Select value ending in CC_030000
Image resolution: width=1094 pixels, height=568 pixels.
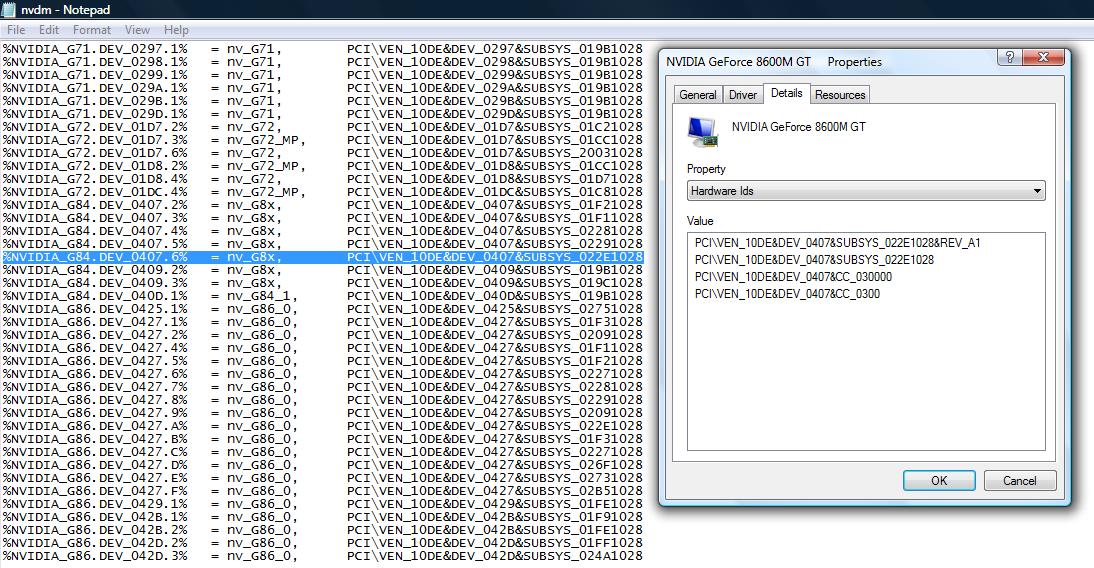793,277
